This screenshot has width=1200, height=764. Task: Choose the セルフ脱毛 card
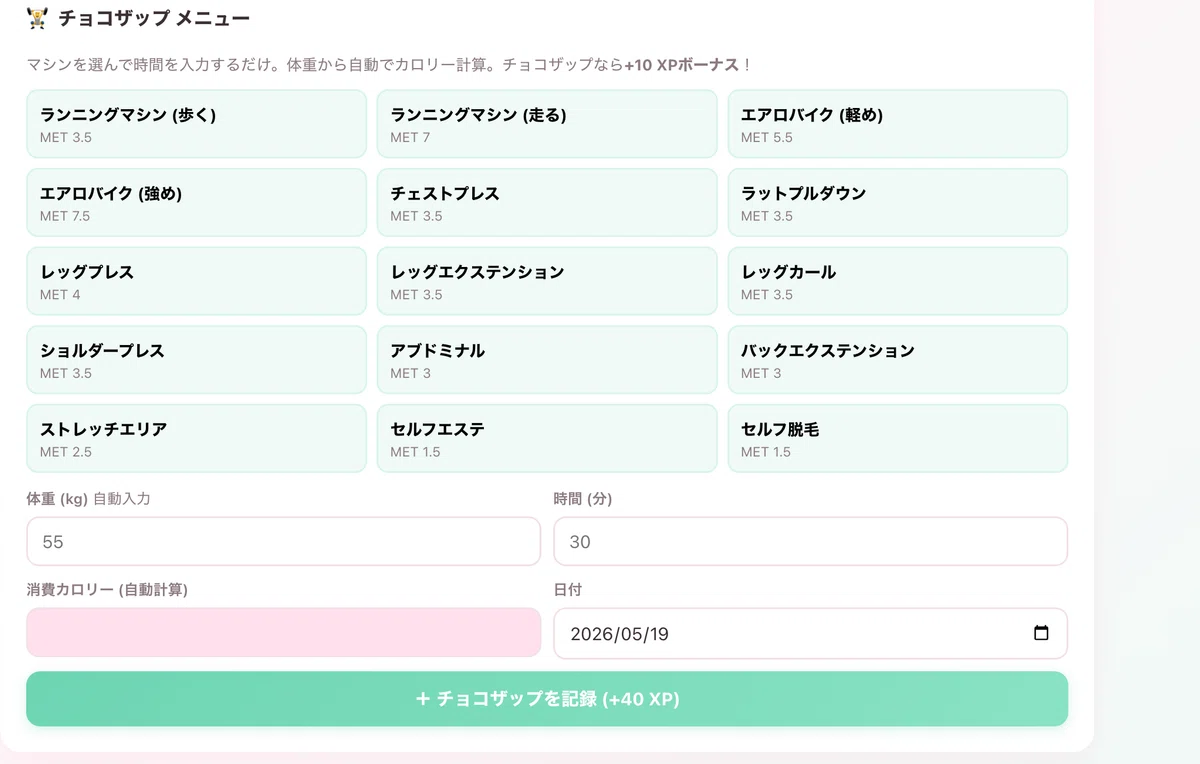(897, 438)
